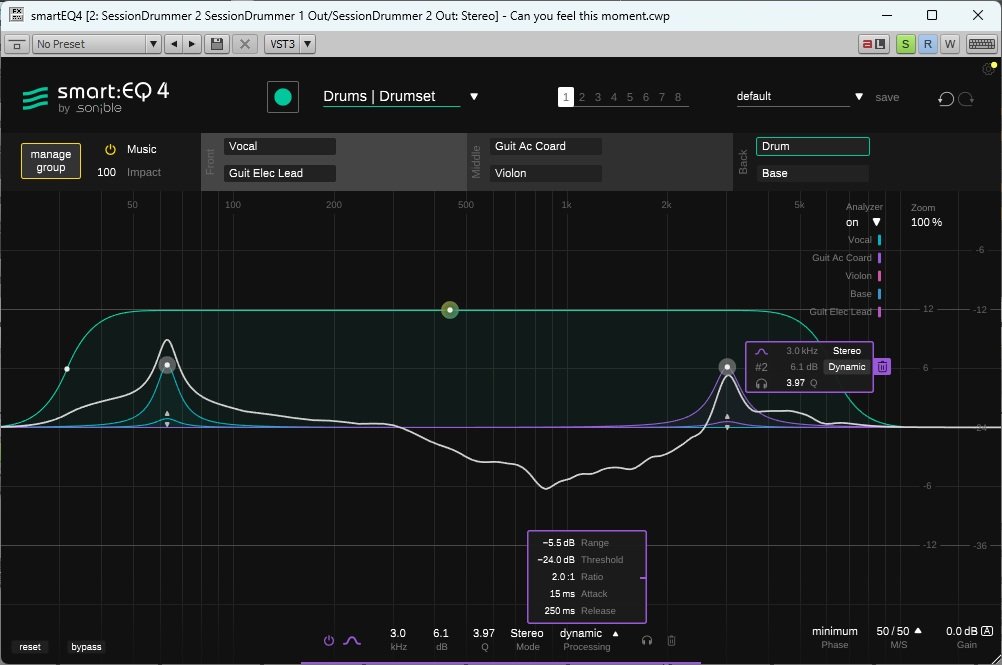This screenshot has width=1002, height=665.
Task: Engage the green learning/record button
Action: click(x=283, y=96)
